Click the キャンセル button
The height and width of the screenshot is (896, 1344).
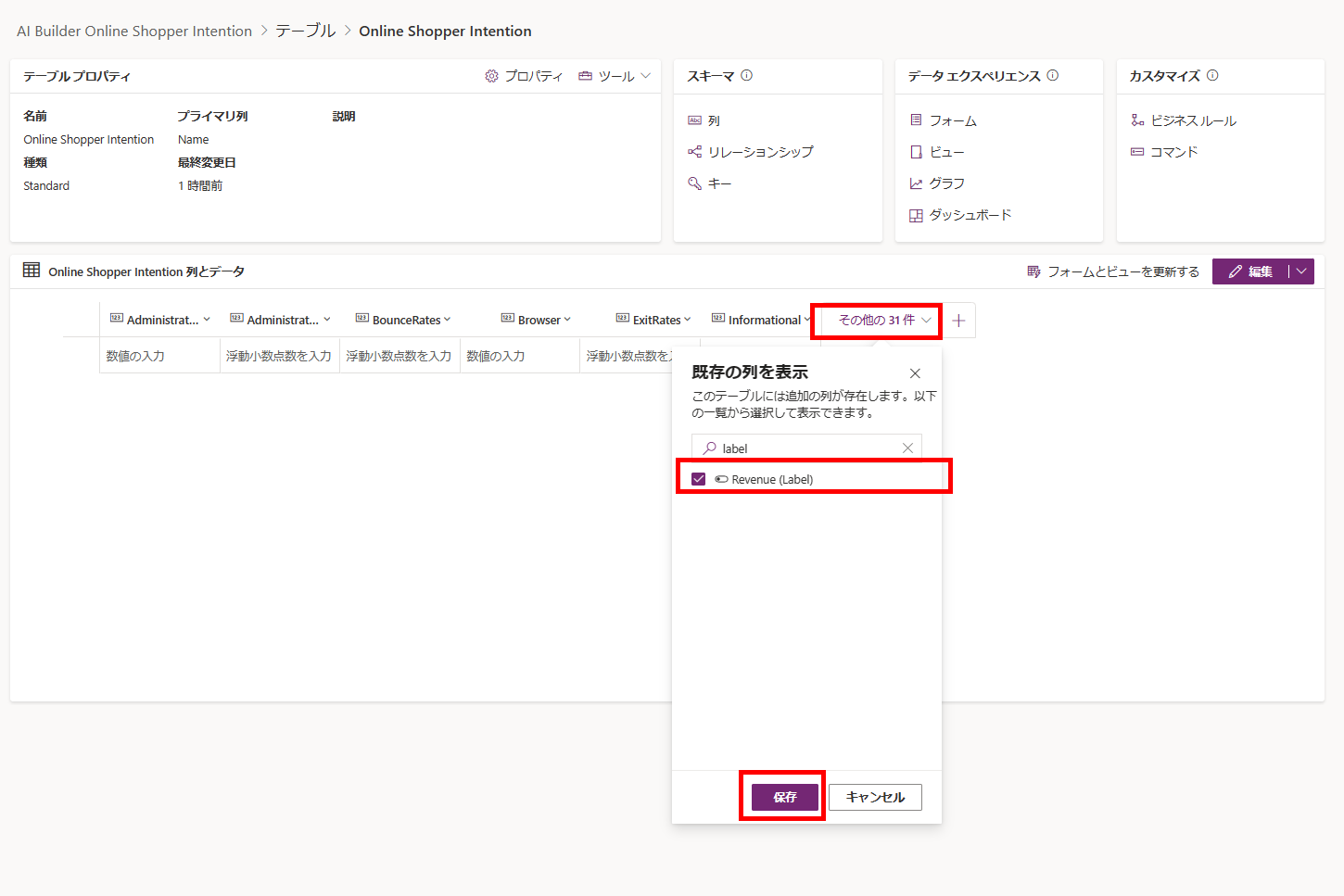(875, 797)
